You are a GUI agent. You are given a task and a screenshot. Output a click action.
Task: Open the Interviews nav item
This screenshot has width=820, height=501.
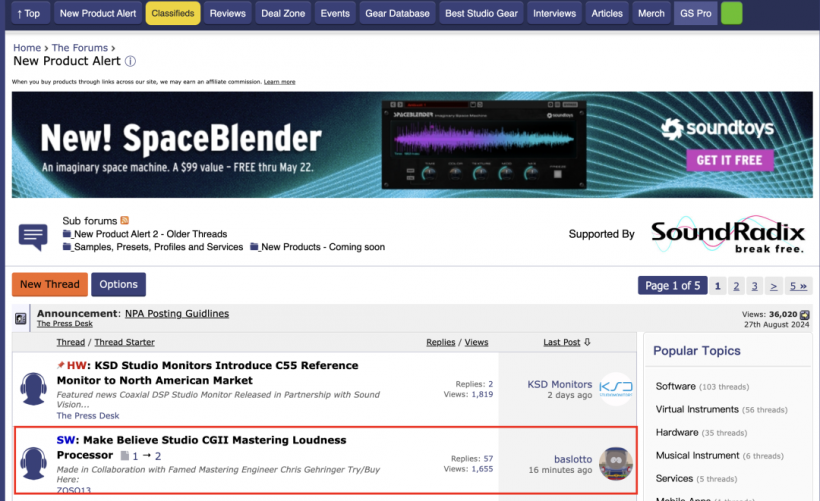[554, 13]
